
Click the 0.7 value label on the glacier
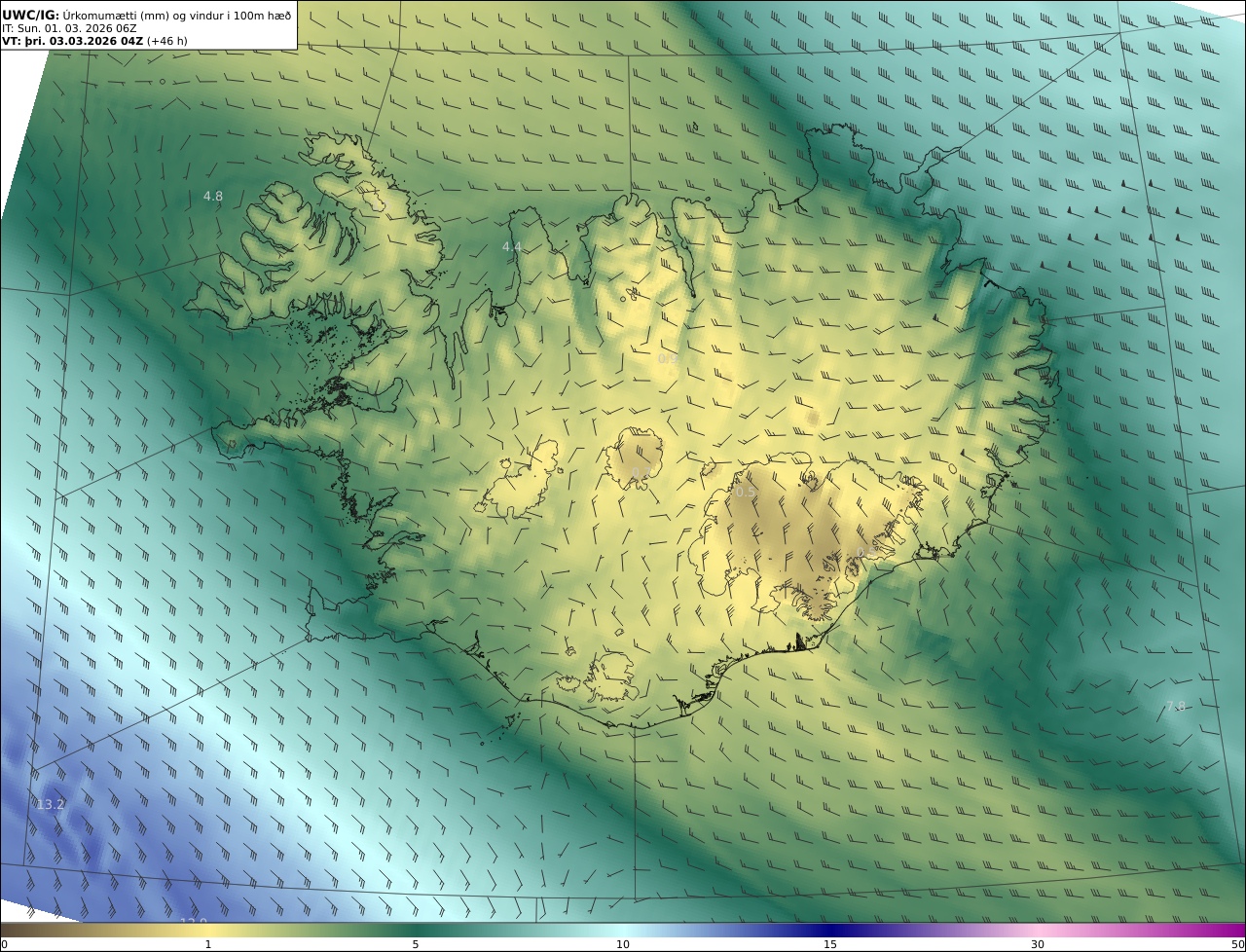642,472
